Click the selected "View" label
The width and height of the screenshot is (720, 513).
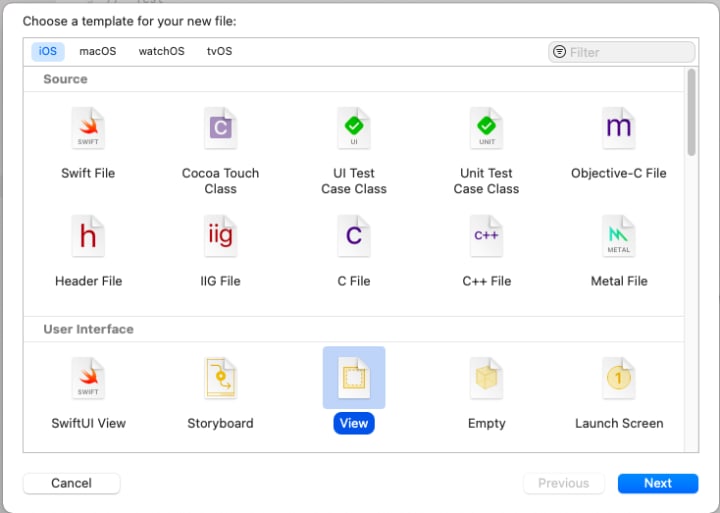click(x=354, y=423)
